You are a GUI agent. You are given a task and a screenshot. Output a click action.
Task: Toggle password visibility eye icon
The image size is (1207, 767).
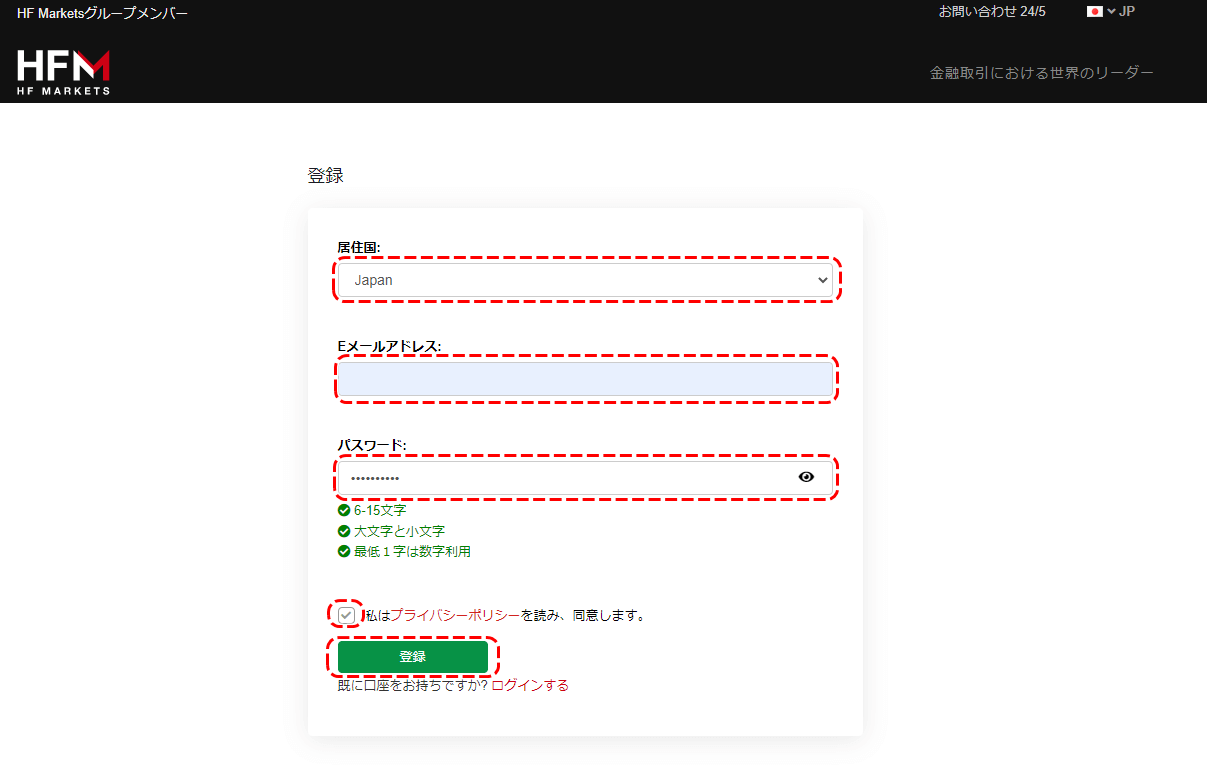click(806, 477)
